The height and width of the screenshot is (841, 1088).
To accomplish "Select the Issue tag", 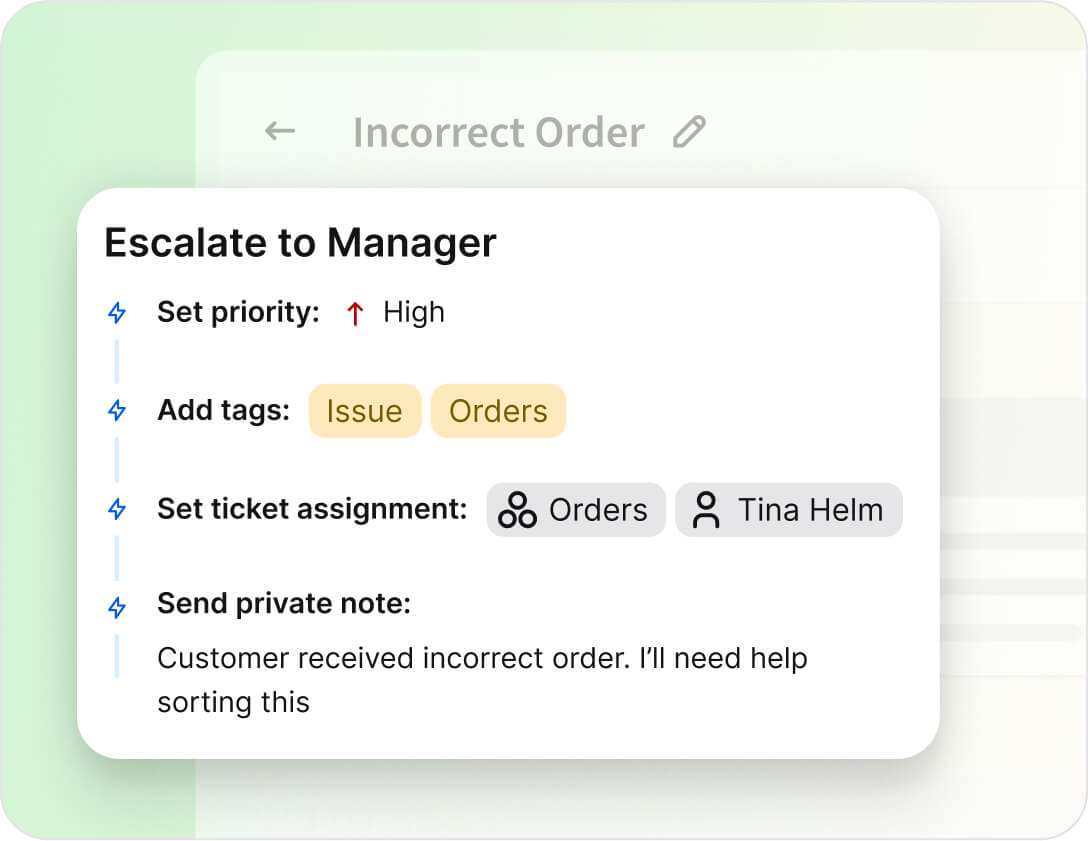I will [364, 410].
